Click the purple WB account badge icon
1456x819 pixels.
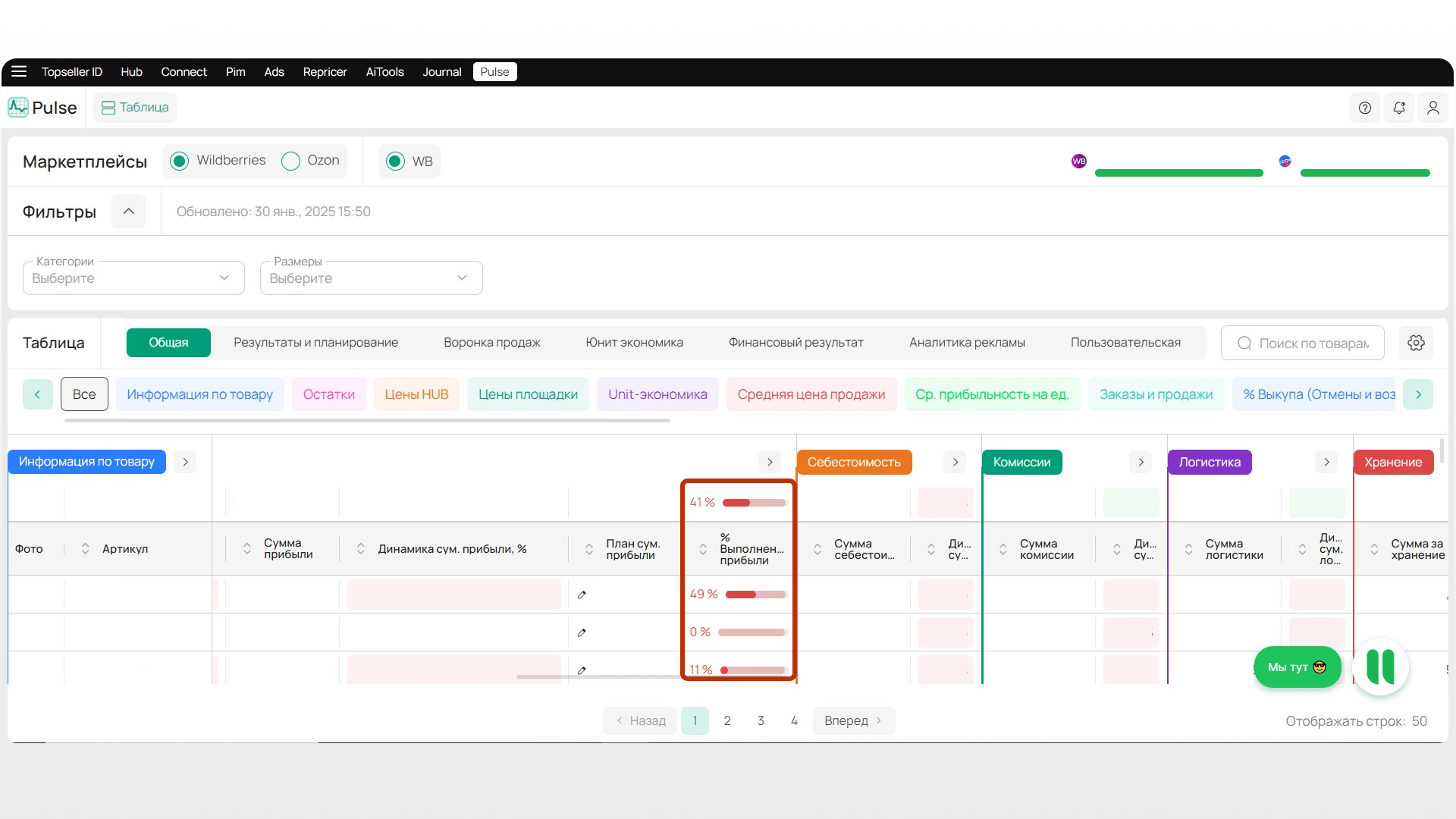pos(1079,161)
